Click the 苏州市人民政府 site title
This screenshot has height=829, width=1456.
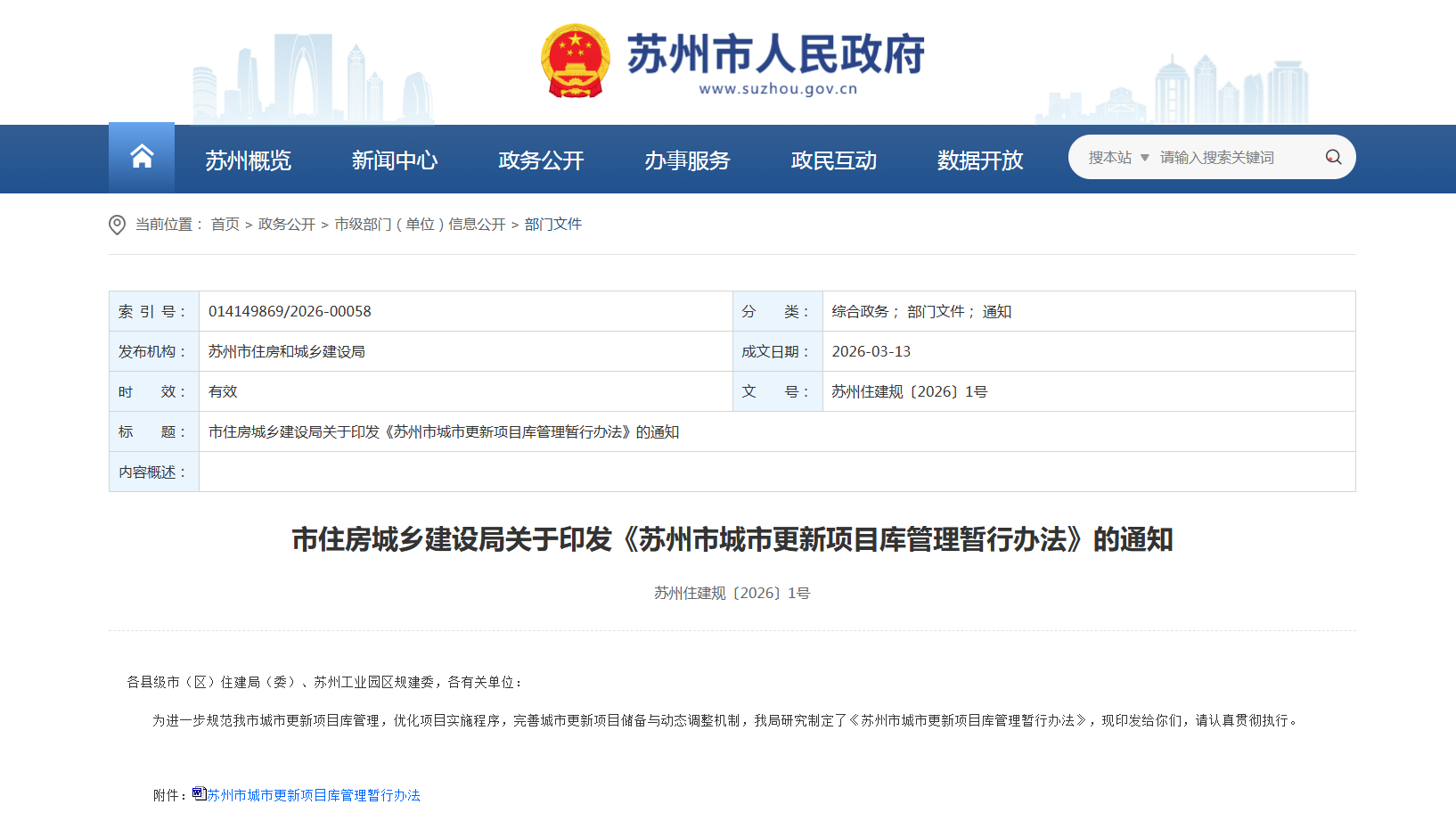(775, 54)
